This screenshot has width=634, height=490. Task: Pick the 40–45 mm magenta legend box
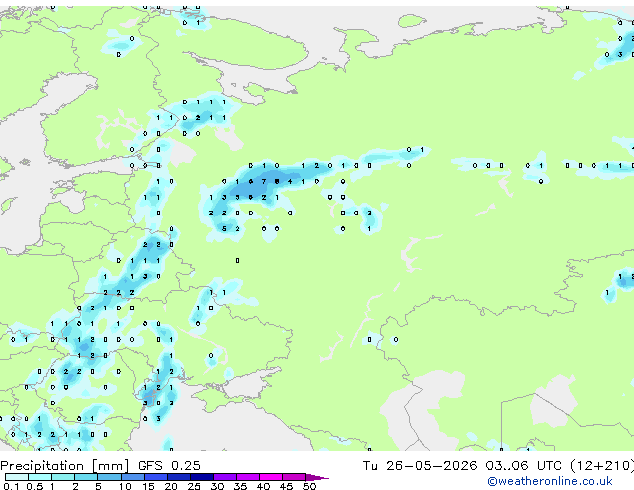271,477
